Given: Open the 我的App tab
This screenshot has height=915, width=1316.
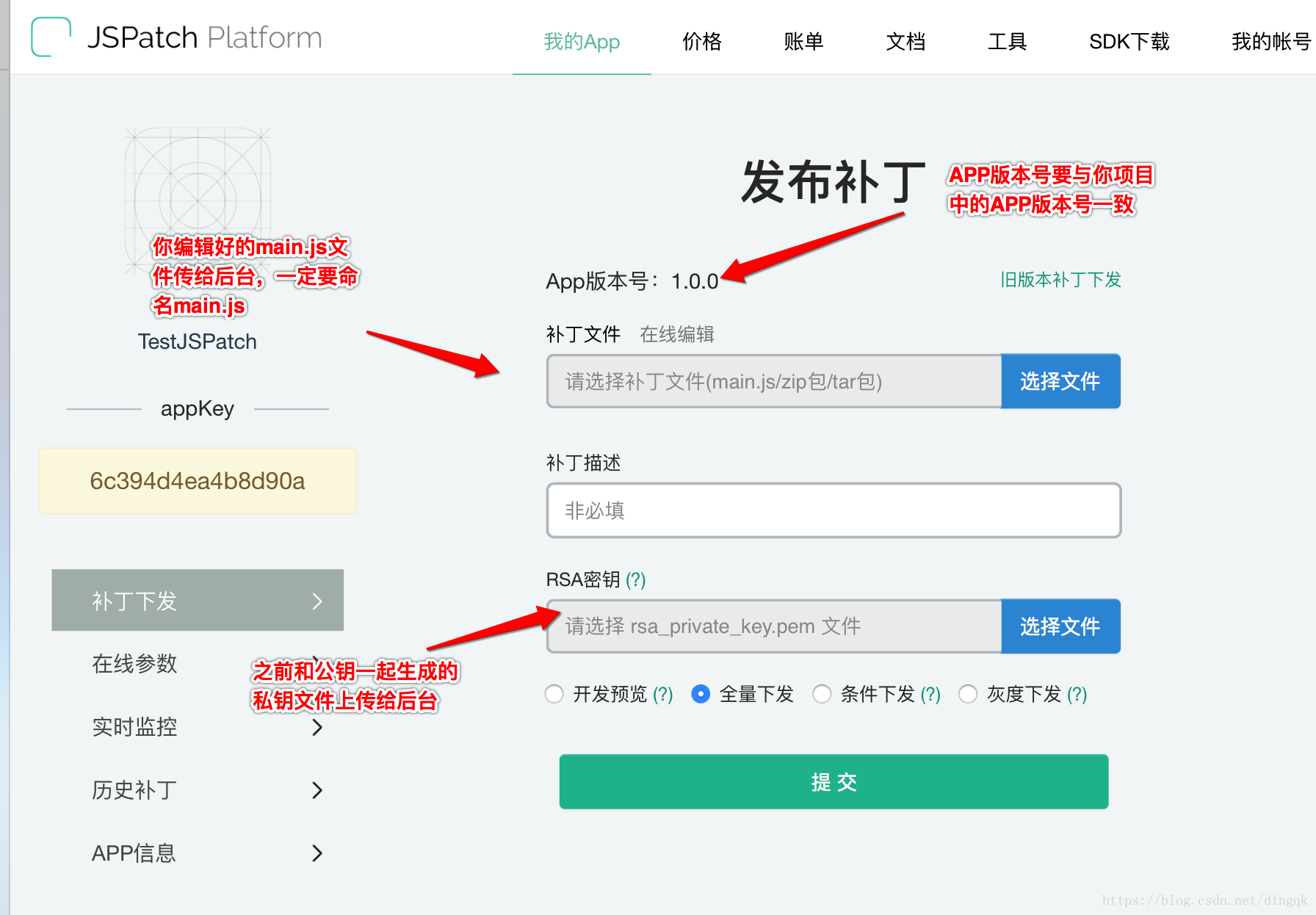Looking at the screenshot, I should pyautogui.click(x=582, y=42).
